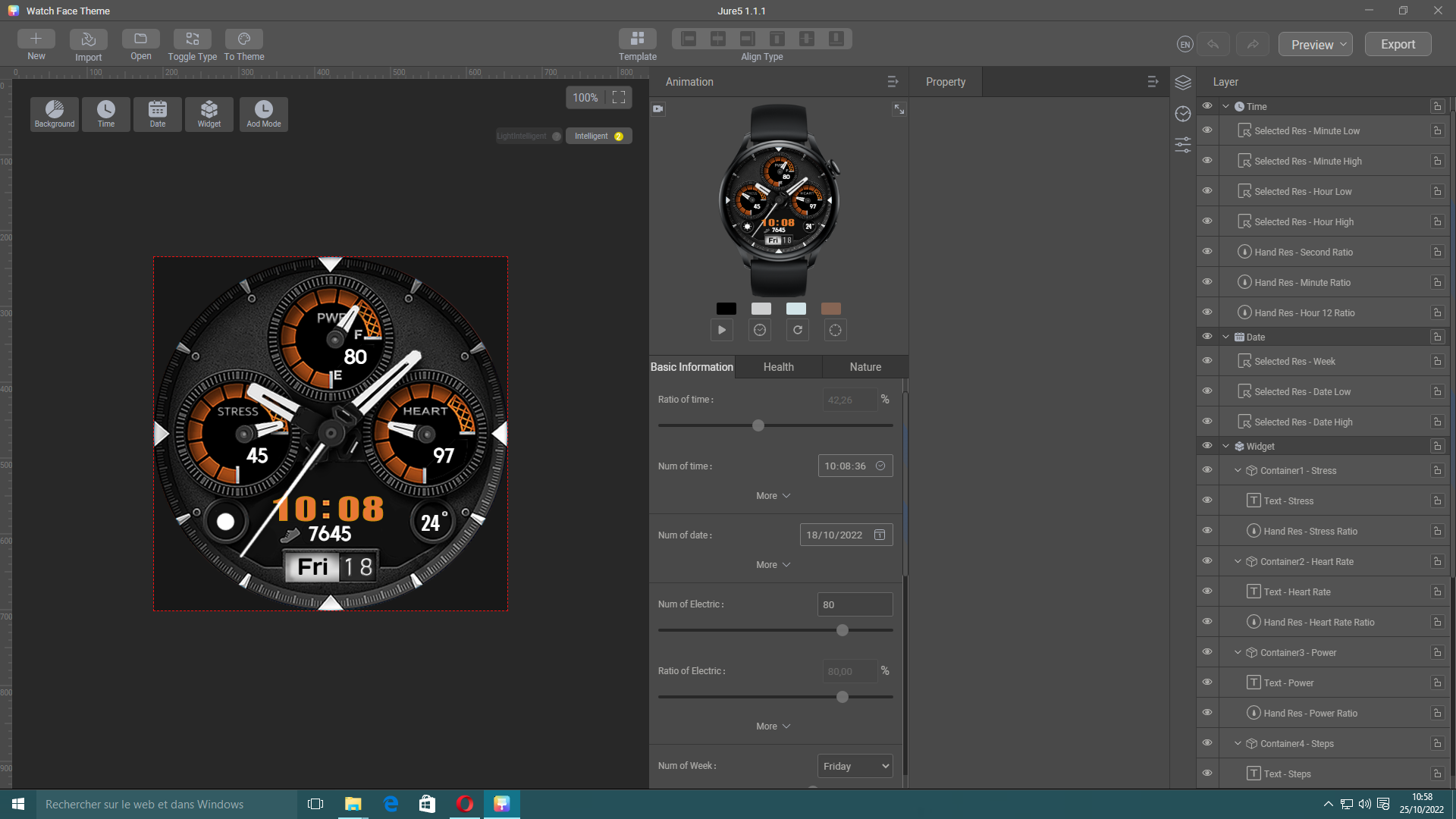Image resolution: width=1456 pixels, height=819 pixels.
Task: Switch to the Health tab
Action: (778, 367)
